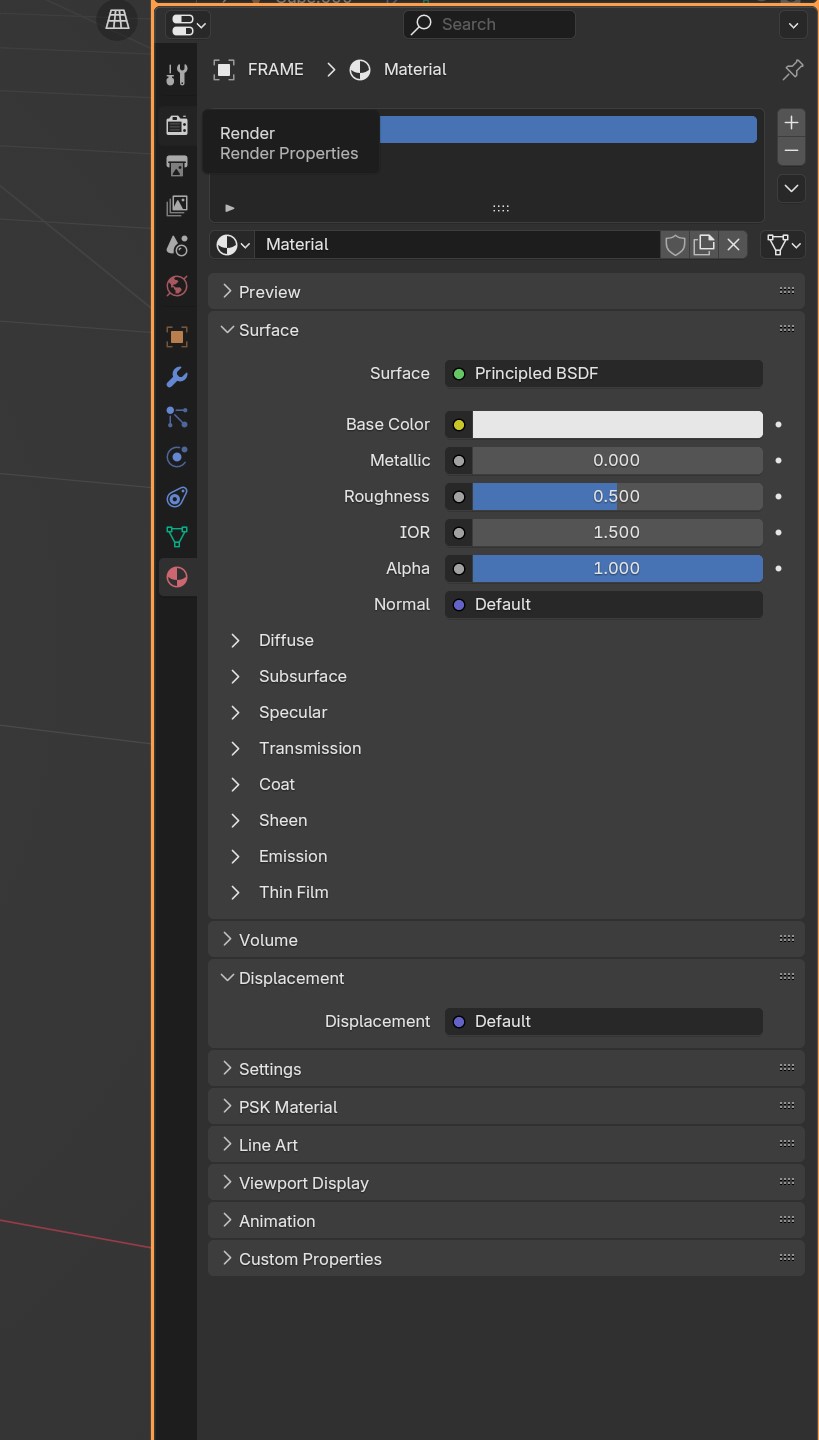819x1440 pixels.
Task: Open the properties options dropdown at top right
Action: pyautogui.click(x=793, y=24)
